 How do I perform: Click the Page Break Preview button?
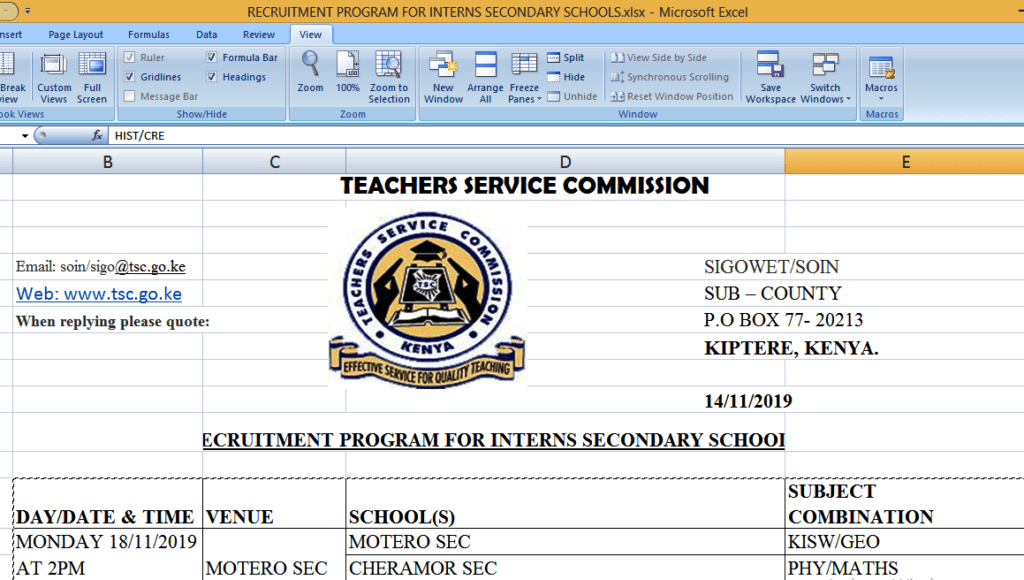(11, 78)
